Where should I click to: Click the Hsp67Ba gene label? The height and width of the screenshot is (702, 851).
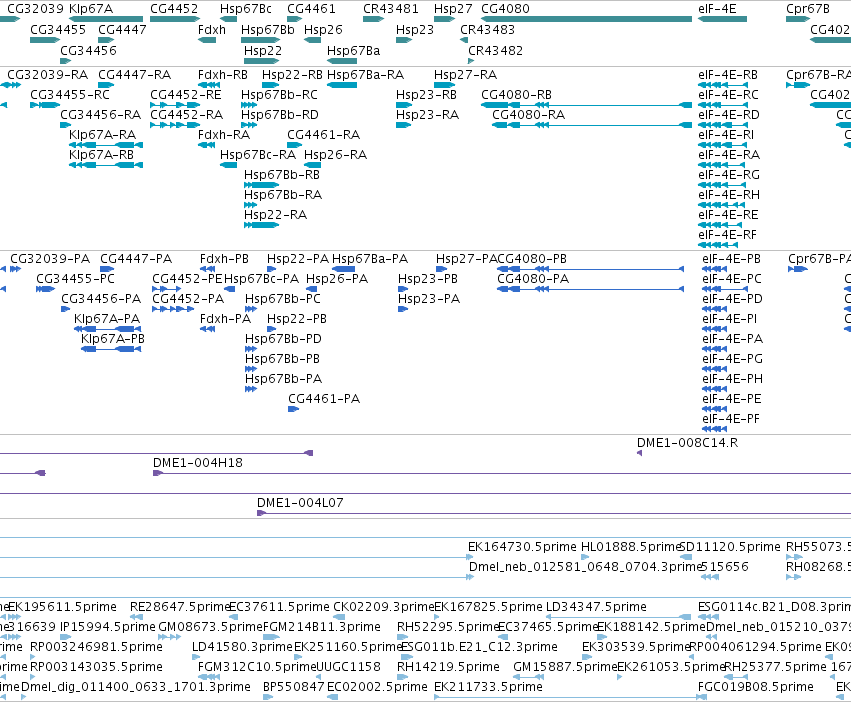[x=353, y=50]
